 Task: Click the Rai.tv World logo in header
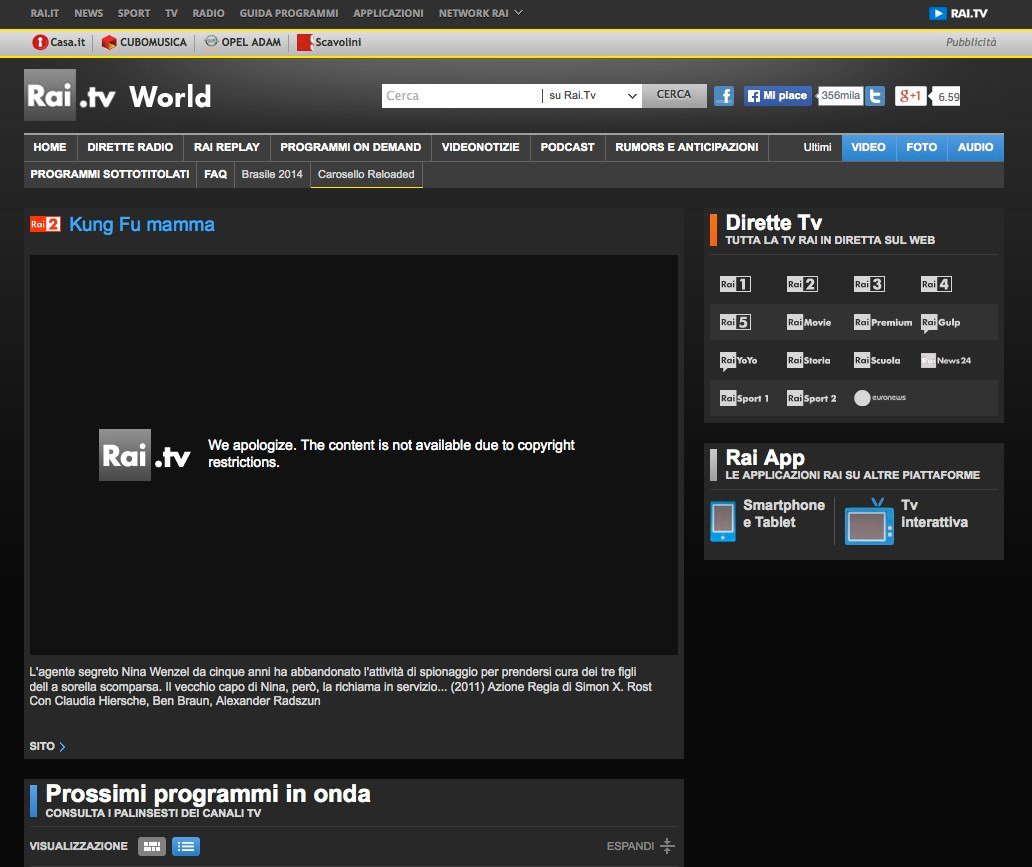[118, 95]
